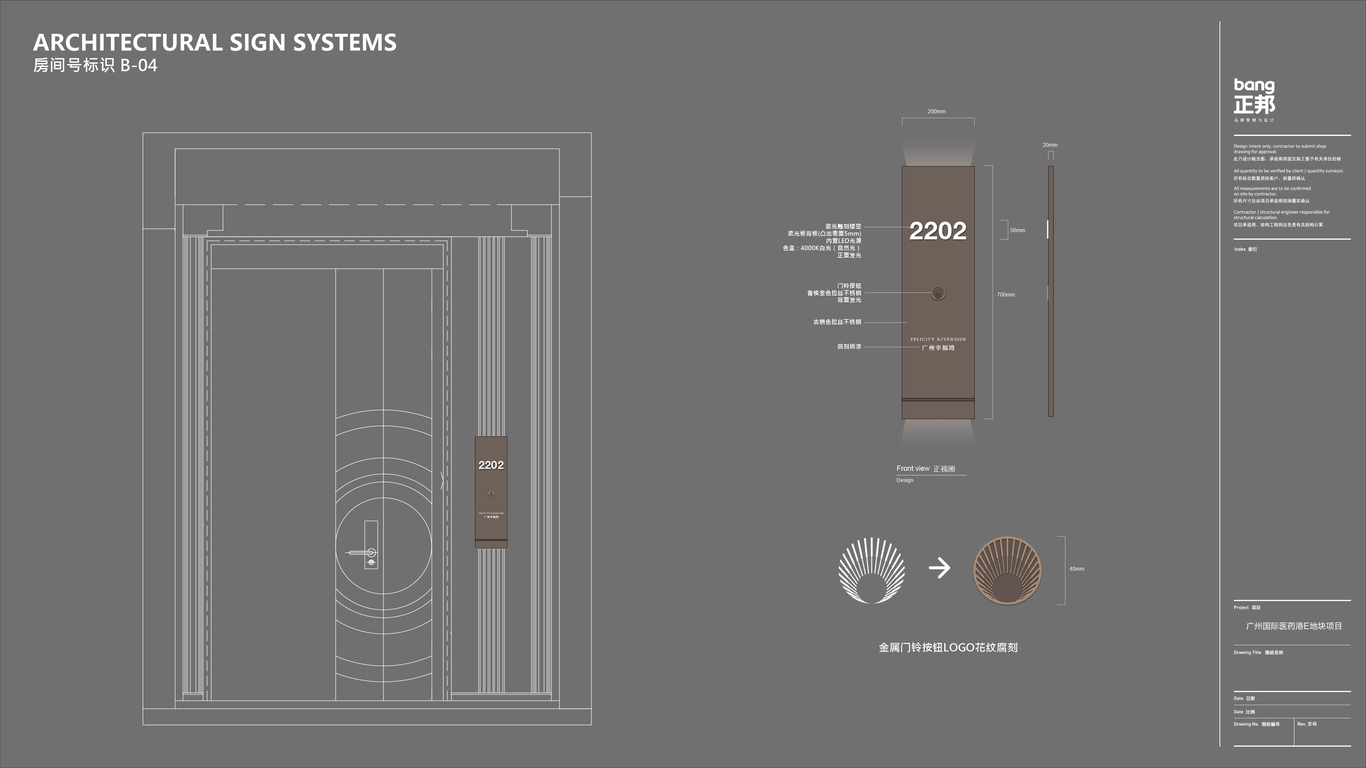Click the 广州国际医药港E地块项目 project name
Image resolution: width=1366 pixels, height=768 pixels.
(x=1294, y=626)
